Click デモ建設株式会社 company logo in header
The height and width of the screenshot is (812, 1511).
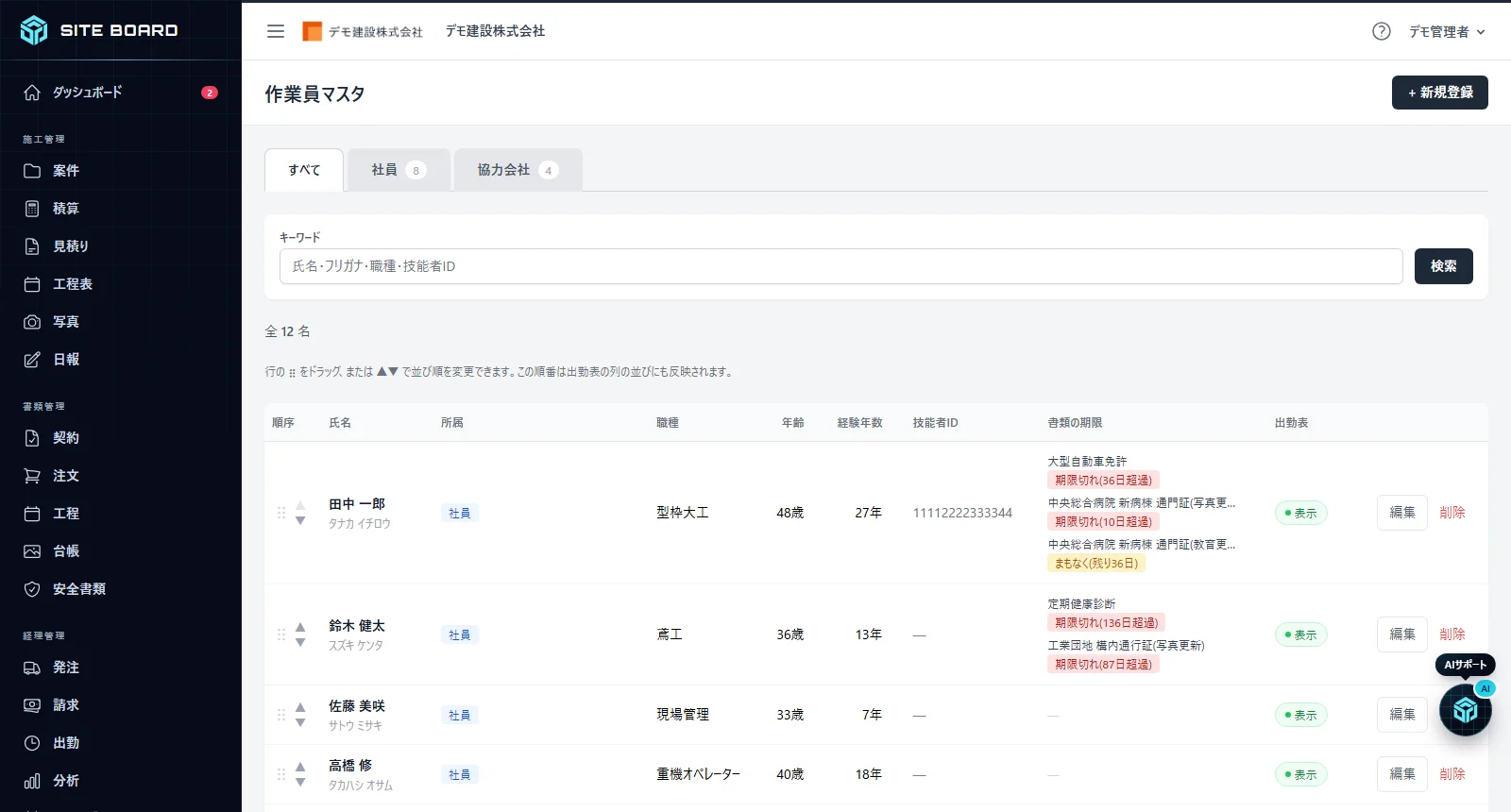click(x=363, y=31)
